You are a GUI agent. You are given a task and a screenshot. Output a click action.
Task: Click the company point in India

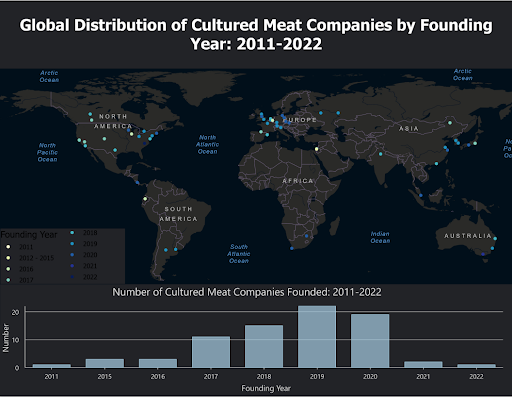click(381, 154)
